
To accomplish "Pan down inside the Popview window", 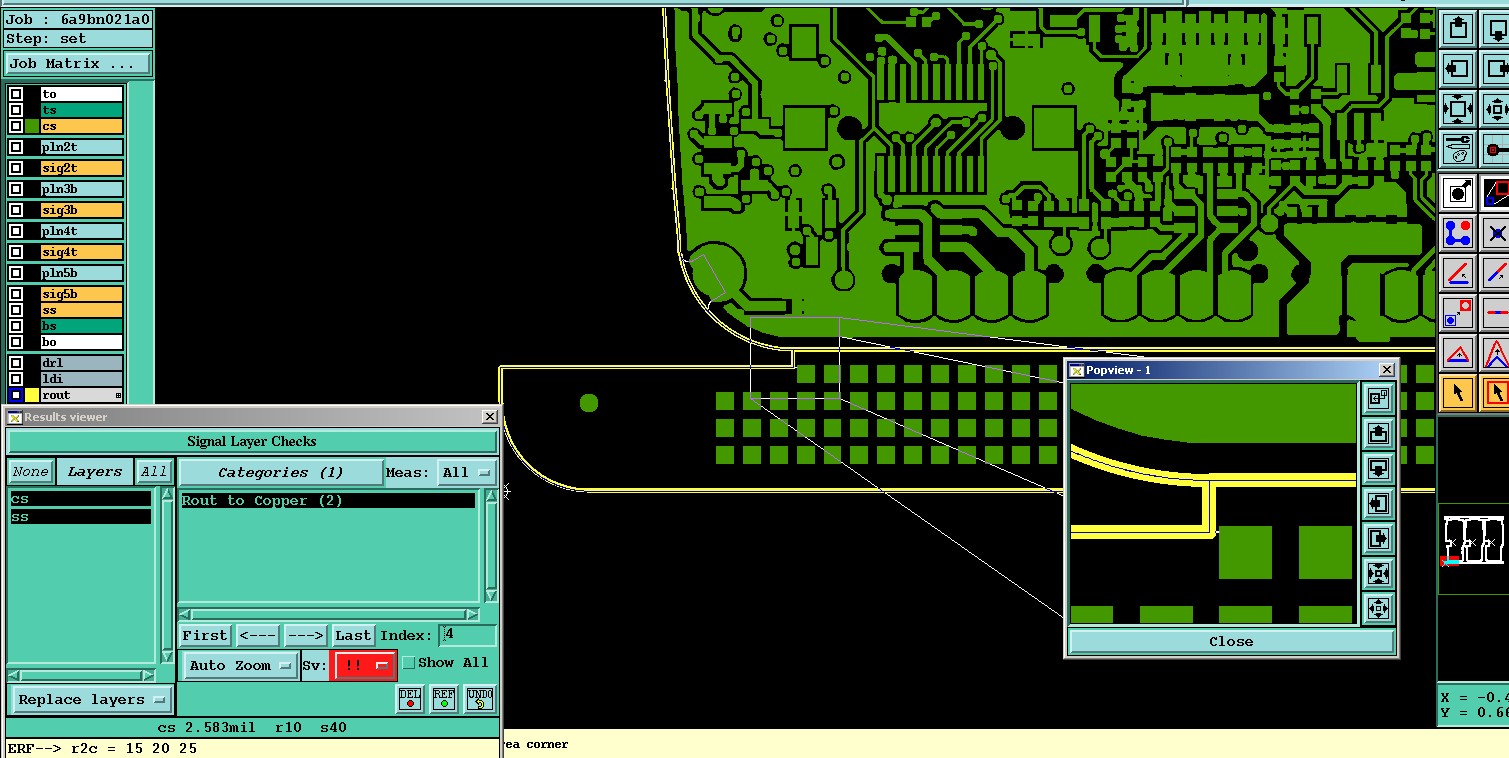I will [1378, 468].
